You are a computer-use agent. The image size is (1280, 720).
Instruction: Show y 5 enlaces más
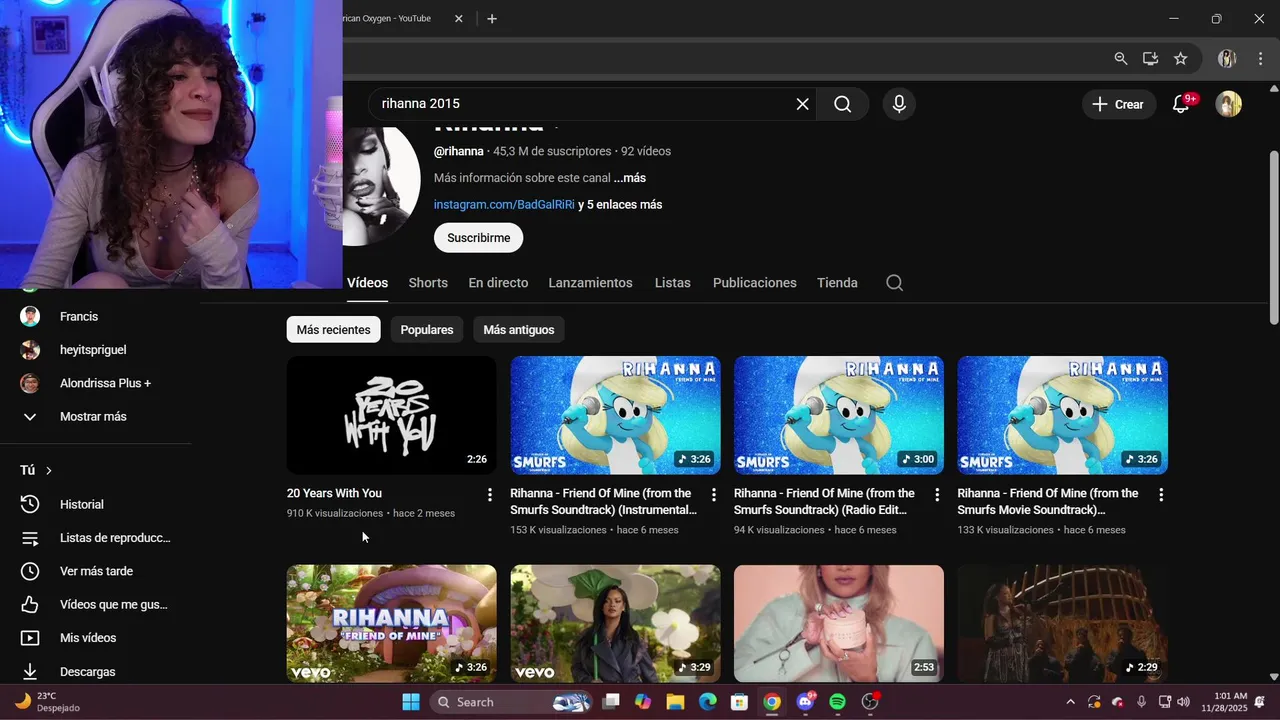pos(620,204)
